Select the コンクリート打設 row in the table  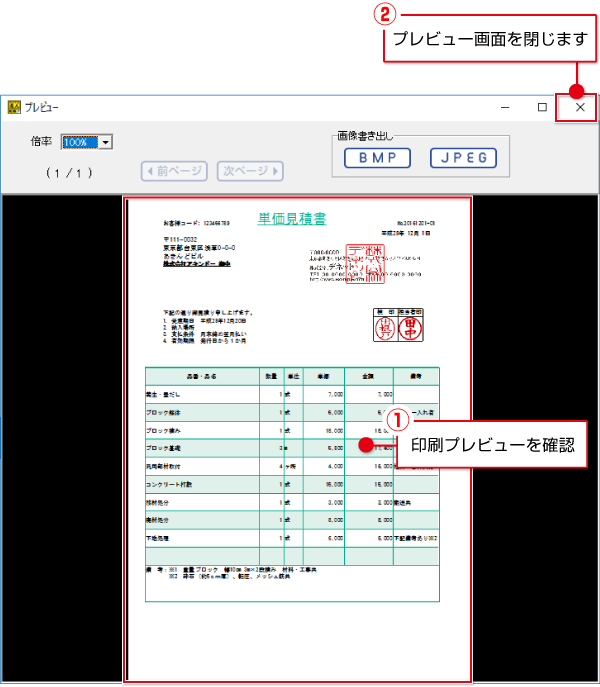[170, 483]
